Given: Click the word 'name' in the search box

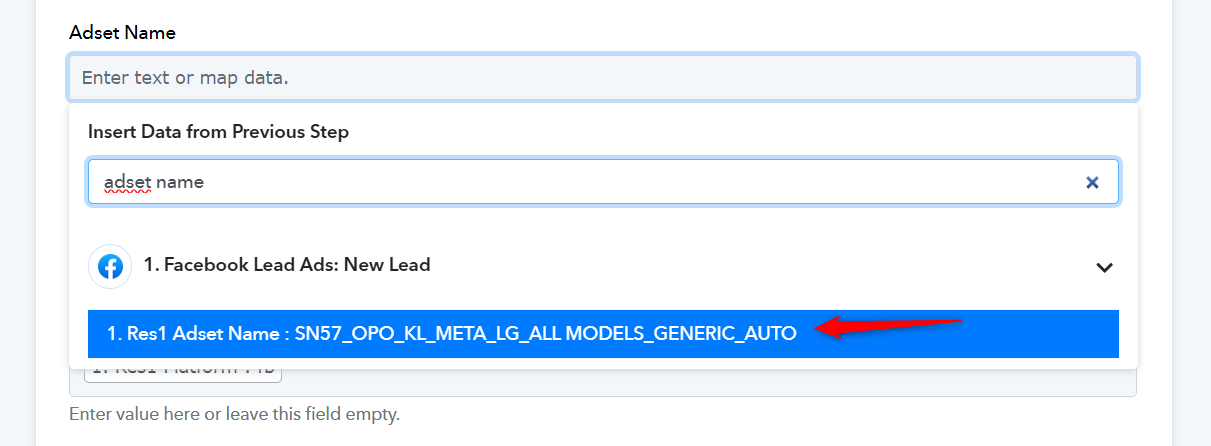Looking at the screenshot, I should pos(180,183).
